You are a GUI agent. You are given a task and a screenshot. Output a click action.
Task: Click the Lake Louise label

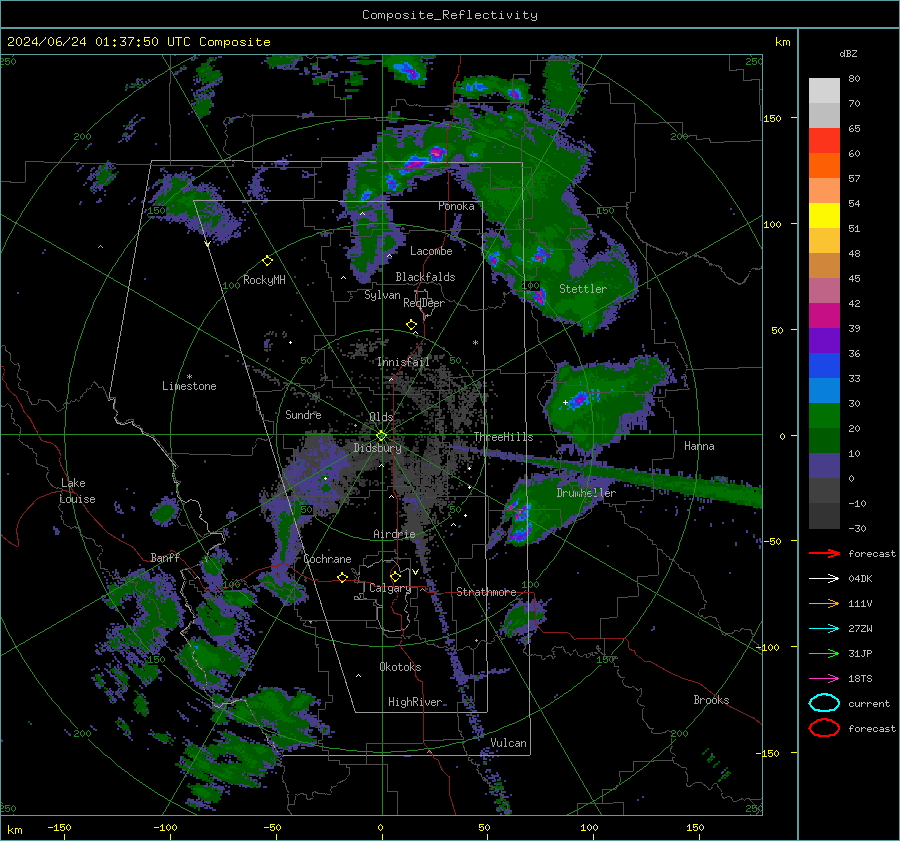[x=78, y=491]
